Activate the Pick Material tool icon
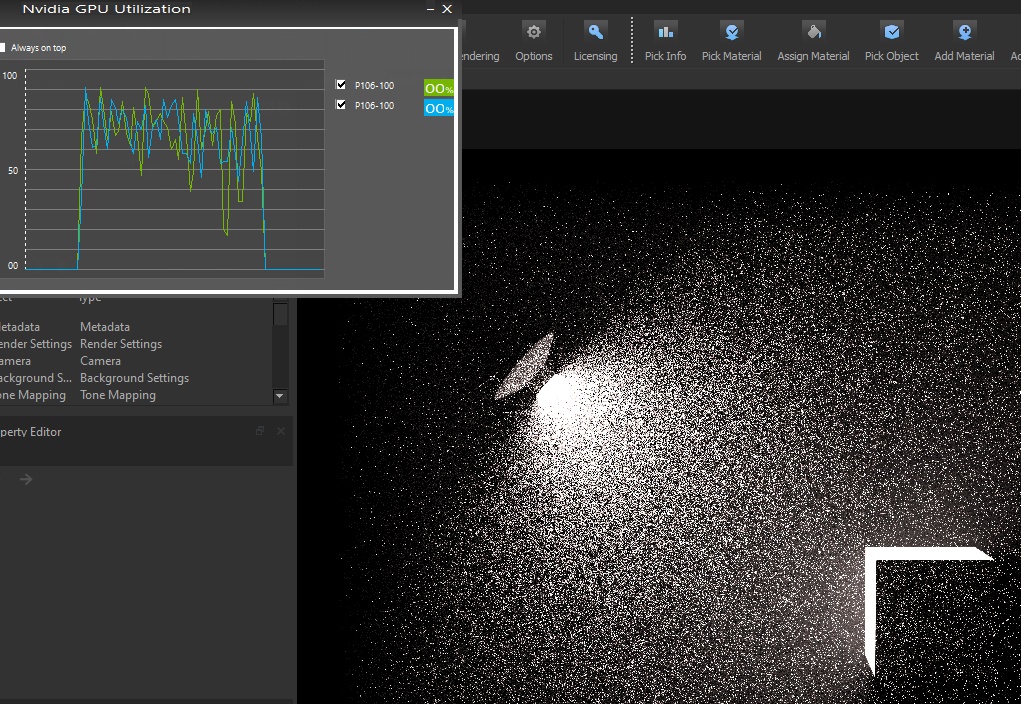The image size is (1021, 704). tap(731, 32)
